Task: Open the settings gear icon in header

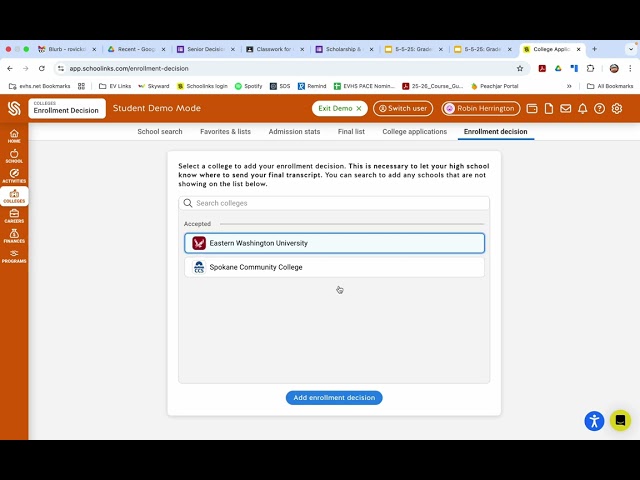Action: 617,108
